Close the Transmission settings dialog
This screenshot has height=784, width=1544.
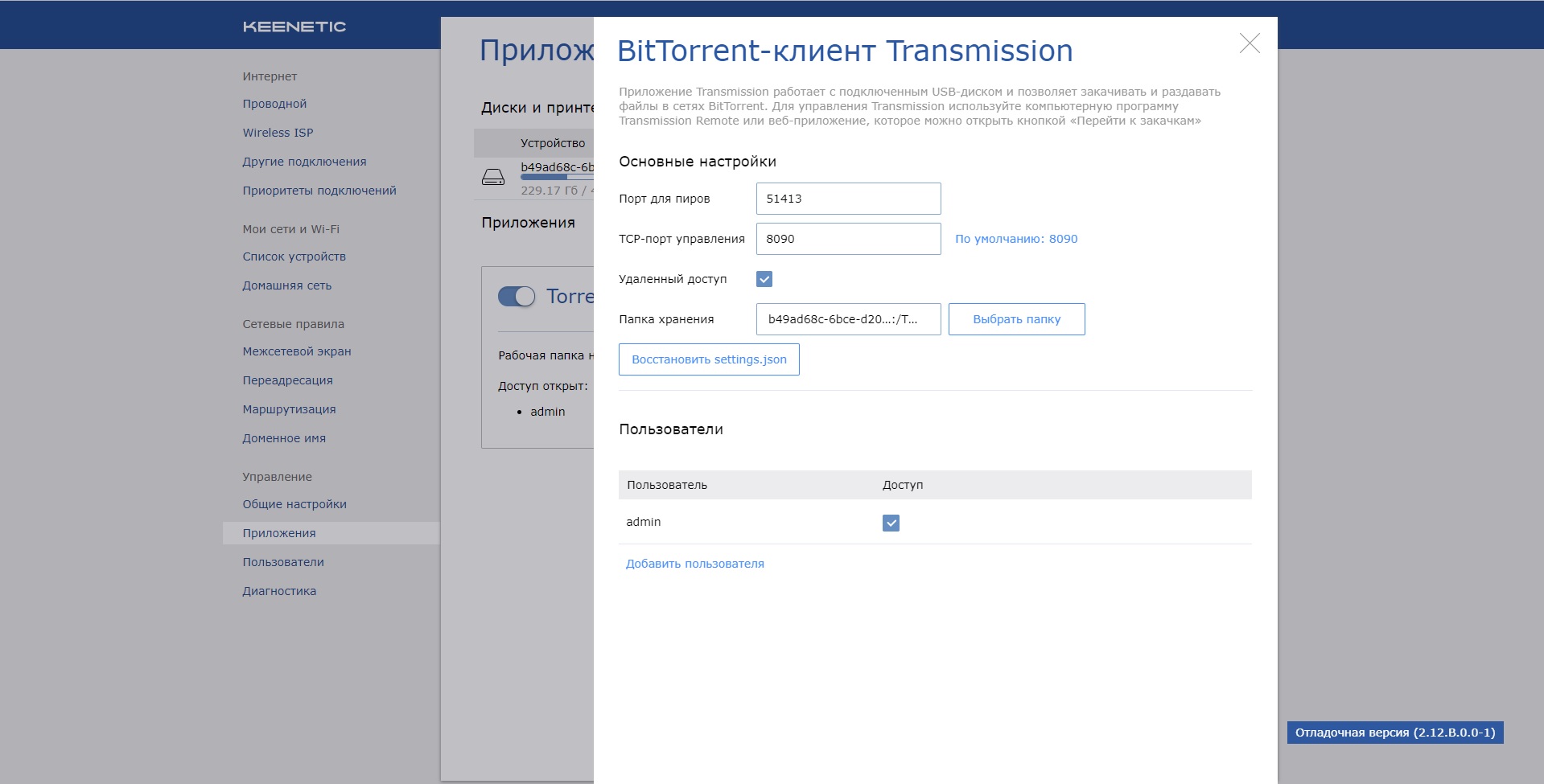(x=1250, y=43)
